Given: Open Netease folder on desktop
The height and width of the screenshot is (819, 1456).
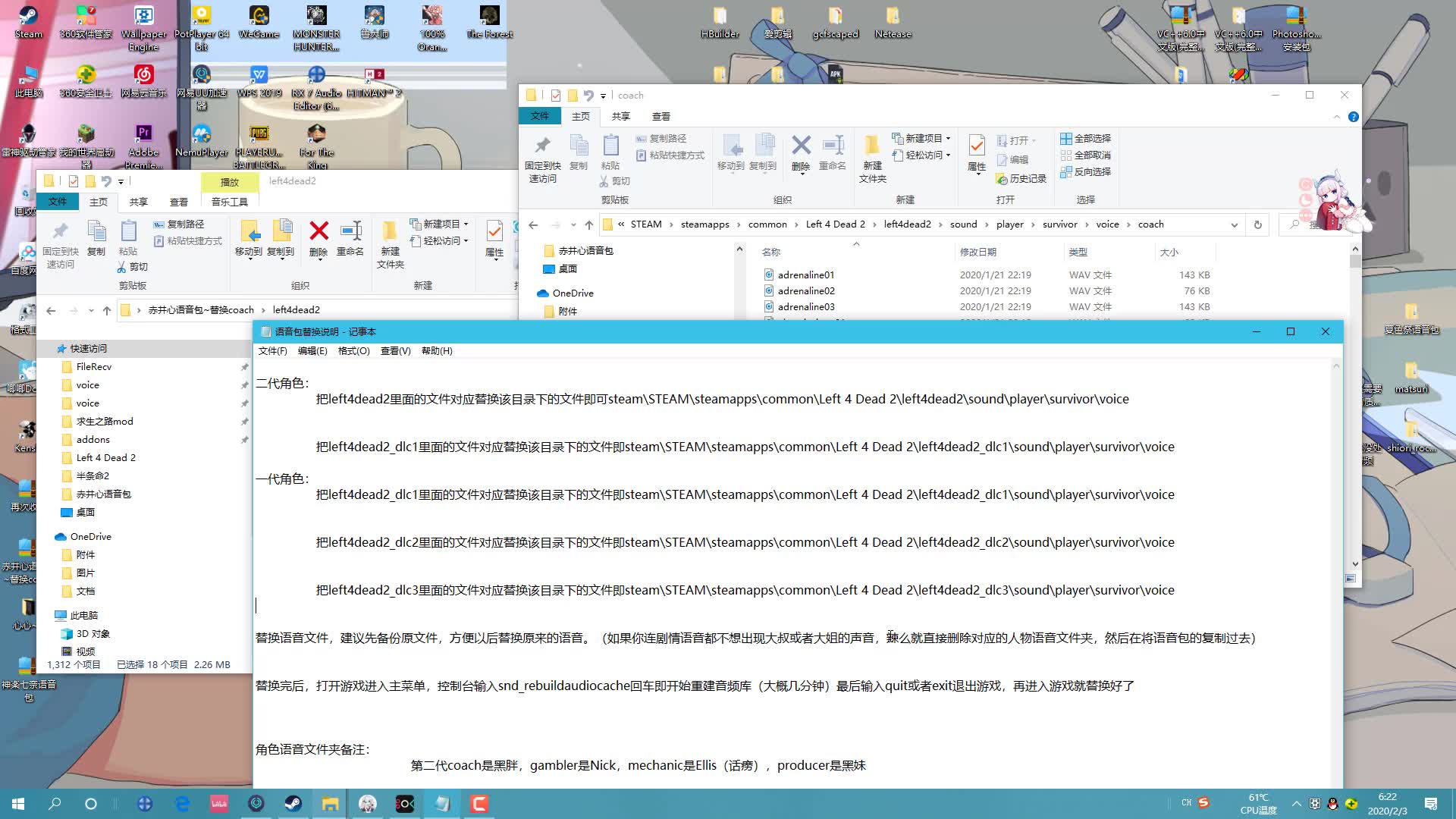Looking at the screenshot, I should pos(893,21).
